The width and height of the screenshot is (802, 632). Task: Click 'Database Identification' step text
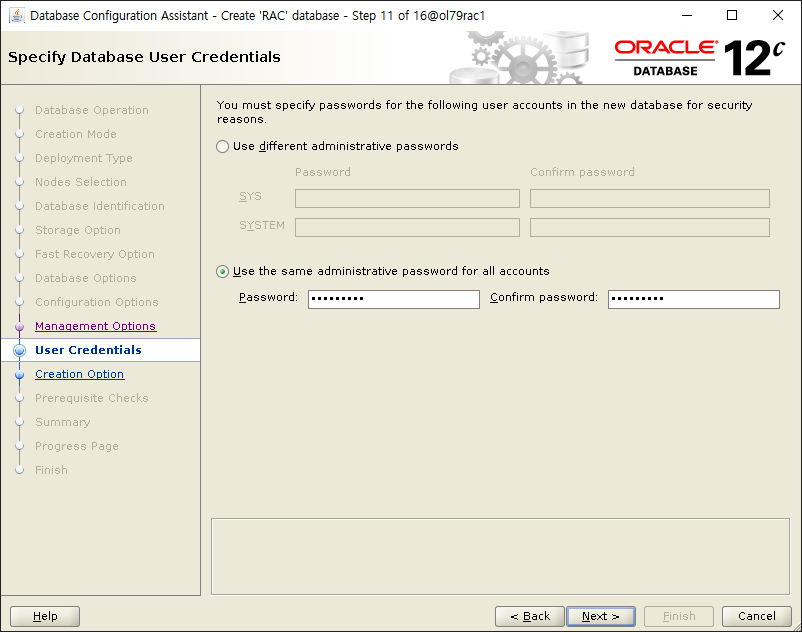click(100, 207)
